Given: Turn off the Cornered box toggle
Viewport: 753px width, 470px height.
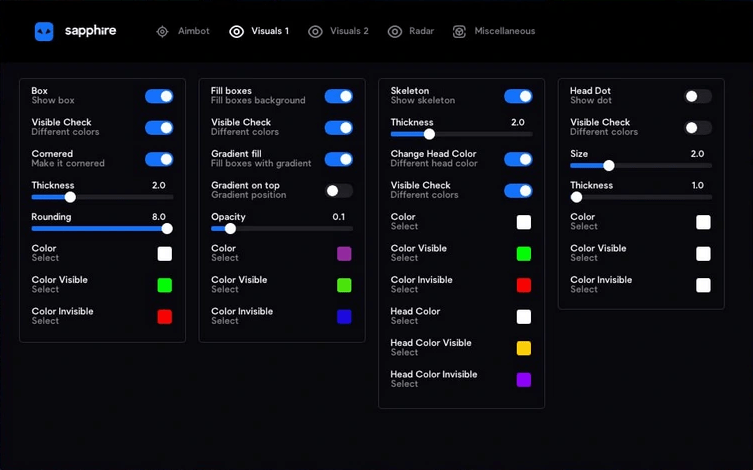Looking at the screenshot, I should click(x=159, y=159).
